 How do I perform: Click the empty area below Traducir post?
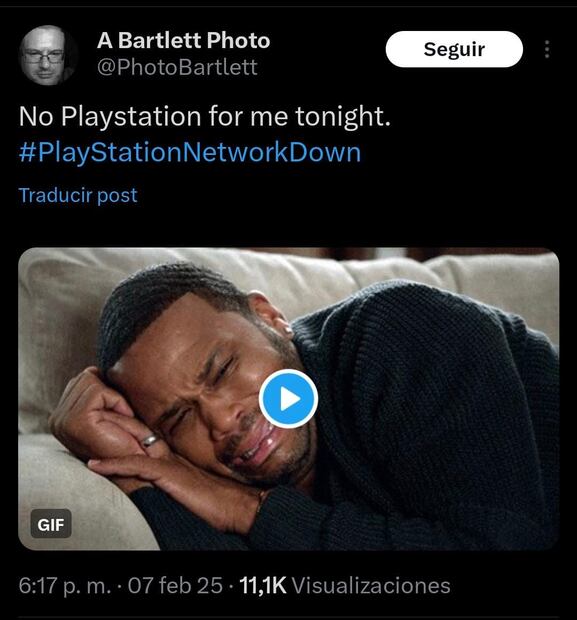[x=288, y=226]
